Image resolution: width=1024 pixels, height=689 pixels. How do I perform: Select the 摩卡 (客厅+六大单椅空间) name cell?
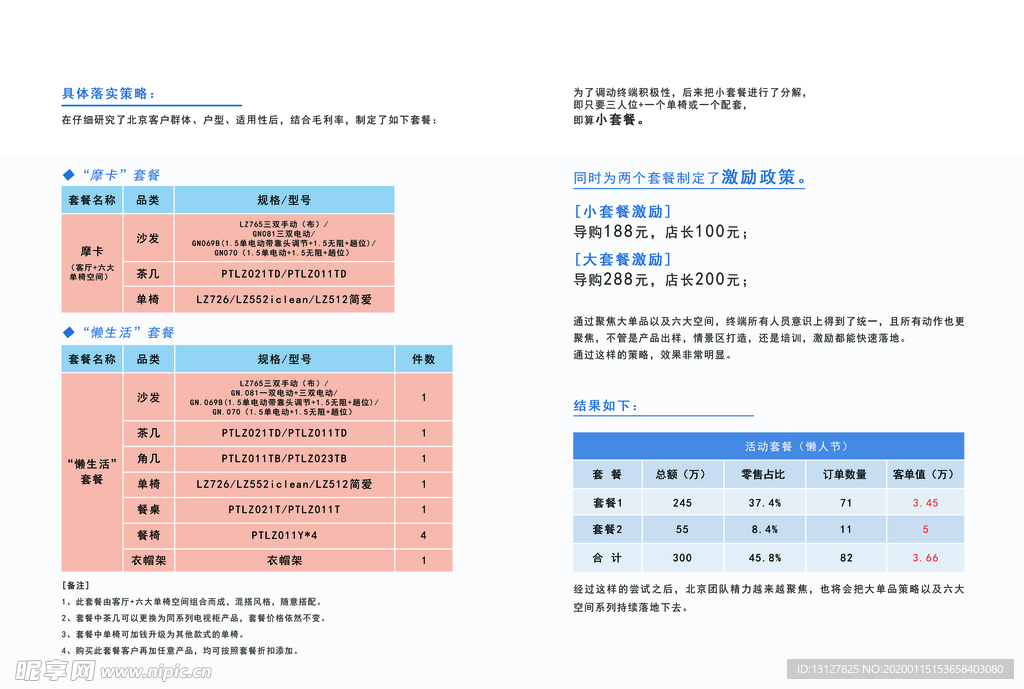point(92,263)
